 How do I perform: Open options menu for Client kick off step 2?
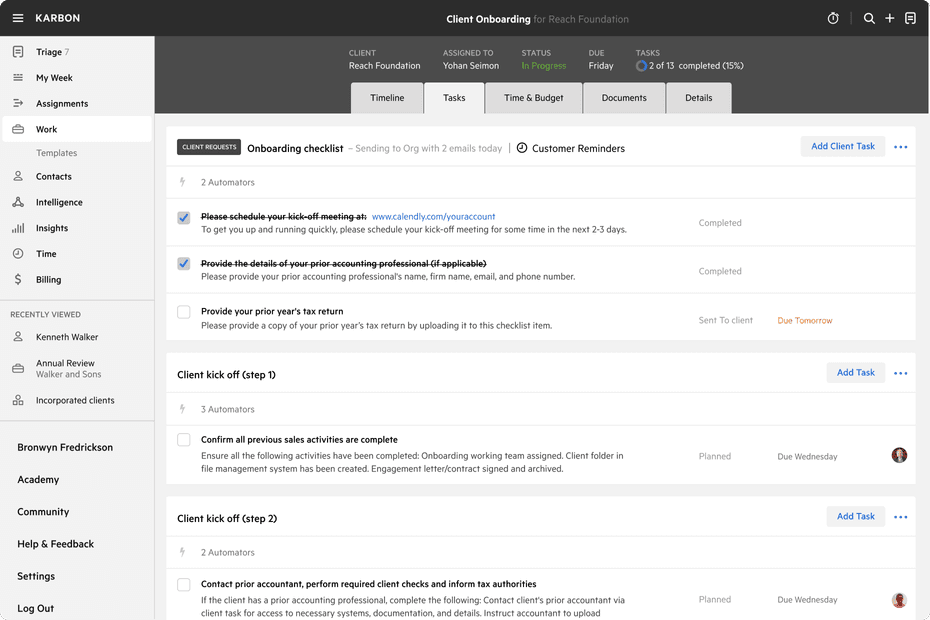point(899,516)
